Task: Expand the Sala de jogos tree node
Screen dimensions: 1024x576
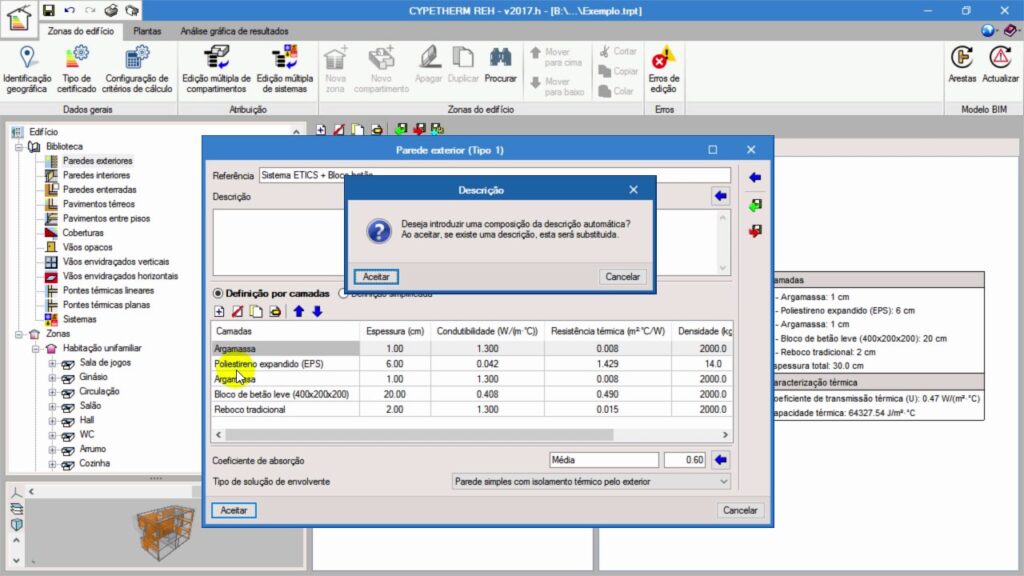Action: 52,363
